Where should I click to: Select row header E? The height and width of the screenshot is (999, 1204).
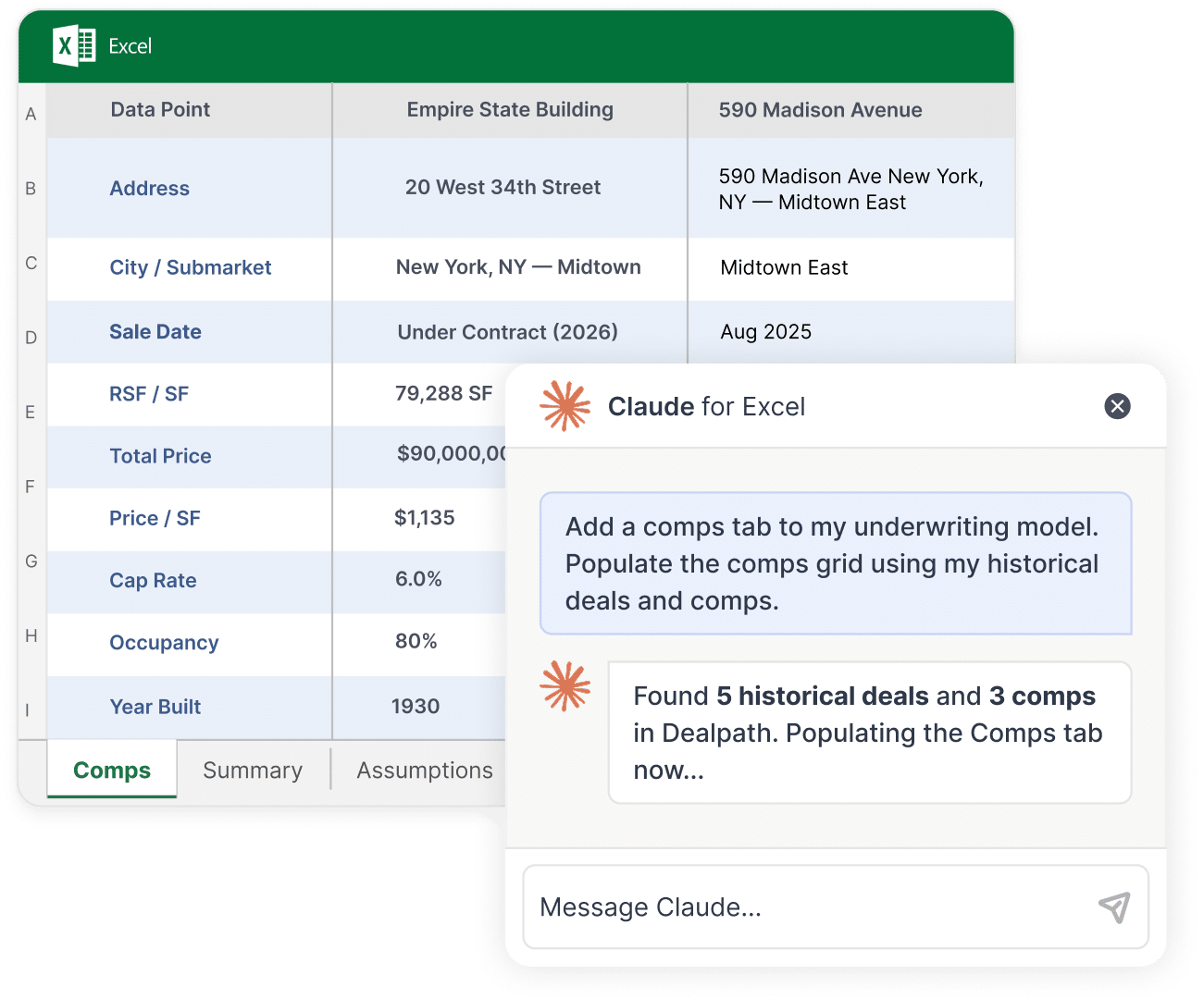pyautogui.click(x=31, y=413)
